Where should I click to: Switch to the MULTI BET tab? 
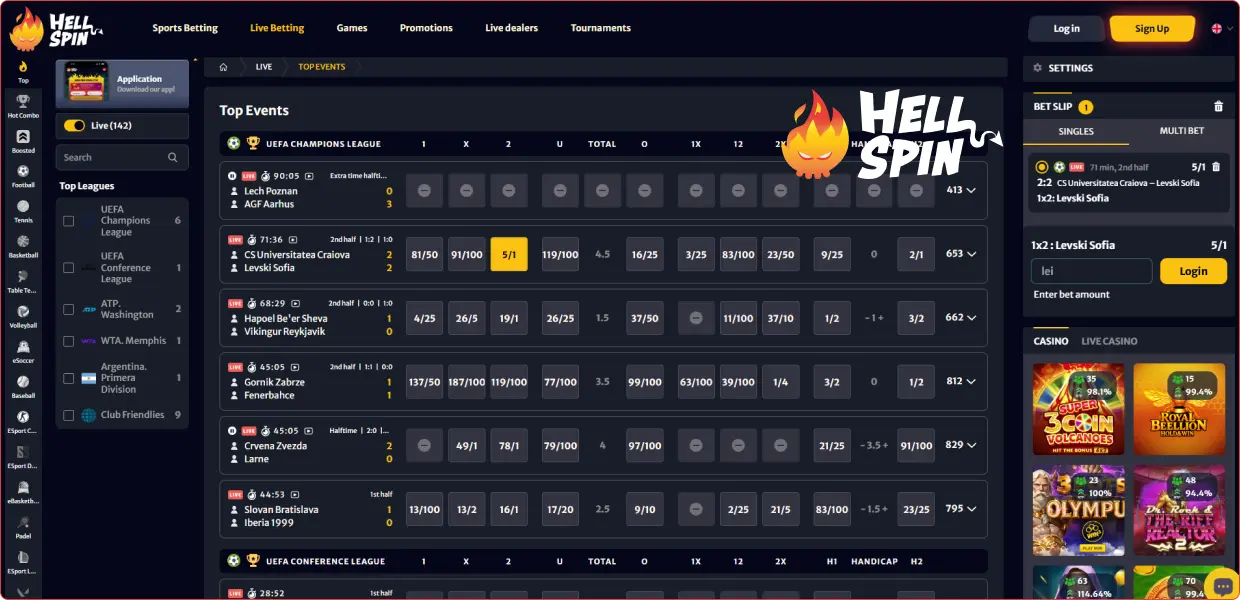pos(1181,131)
